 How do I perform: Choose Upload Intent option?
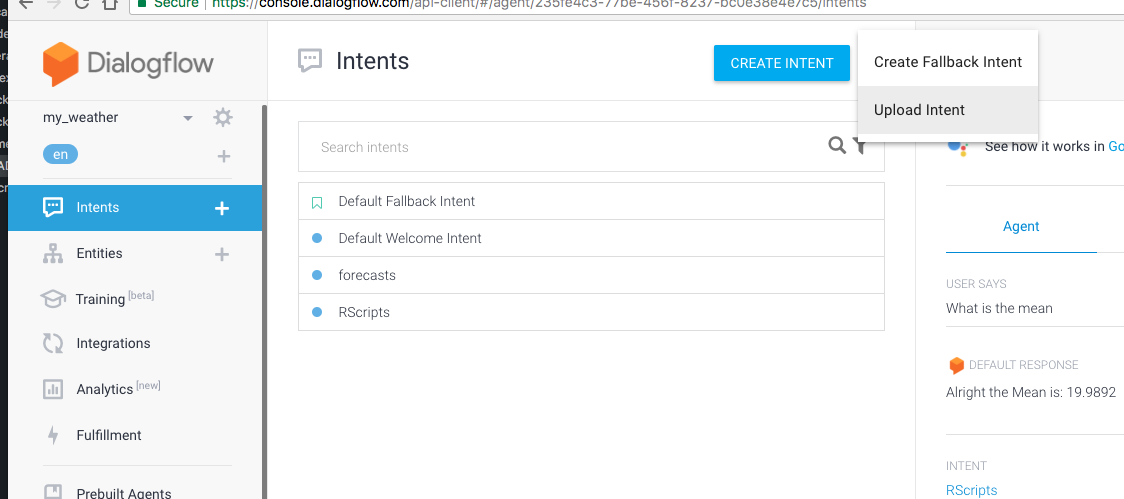point(948,110)
